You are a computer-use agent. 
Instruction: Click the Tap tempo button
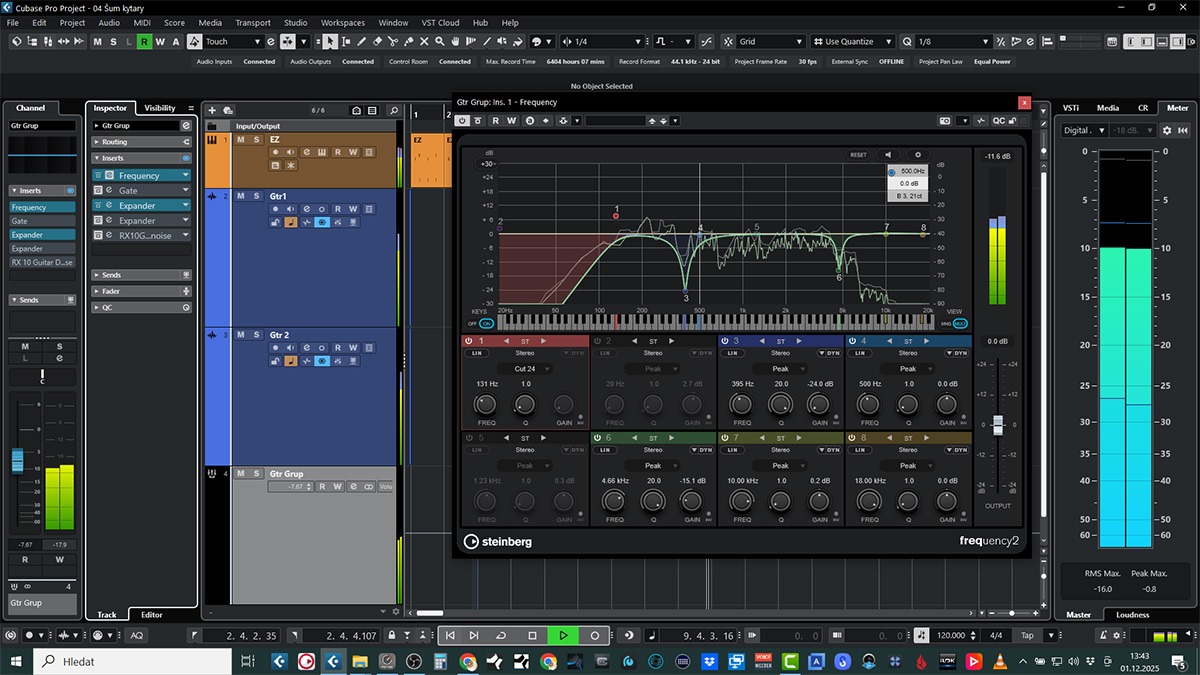tap(1027, 635)
